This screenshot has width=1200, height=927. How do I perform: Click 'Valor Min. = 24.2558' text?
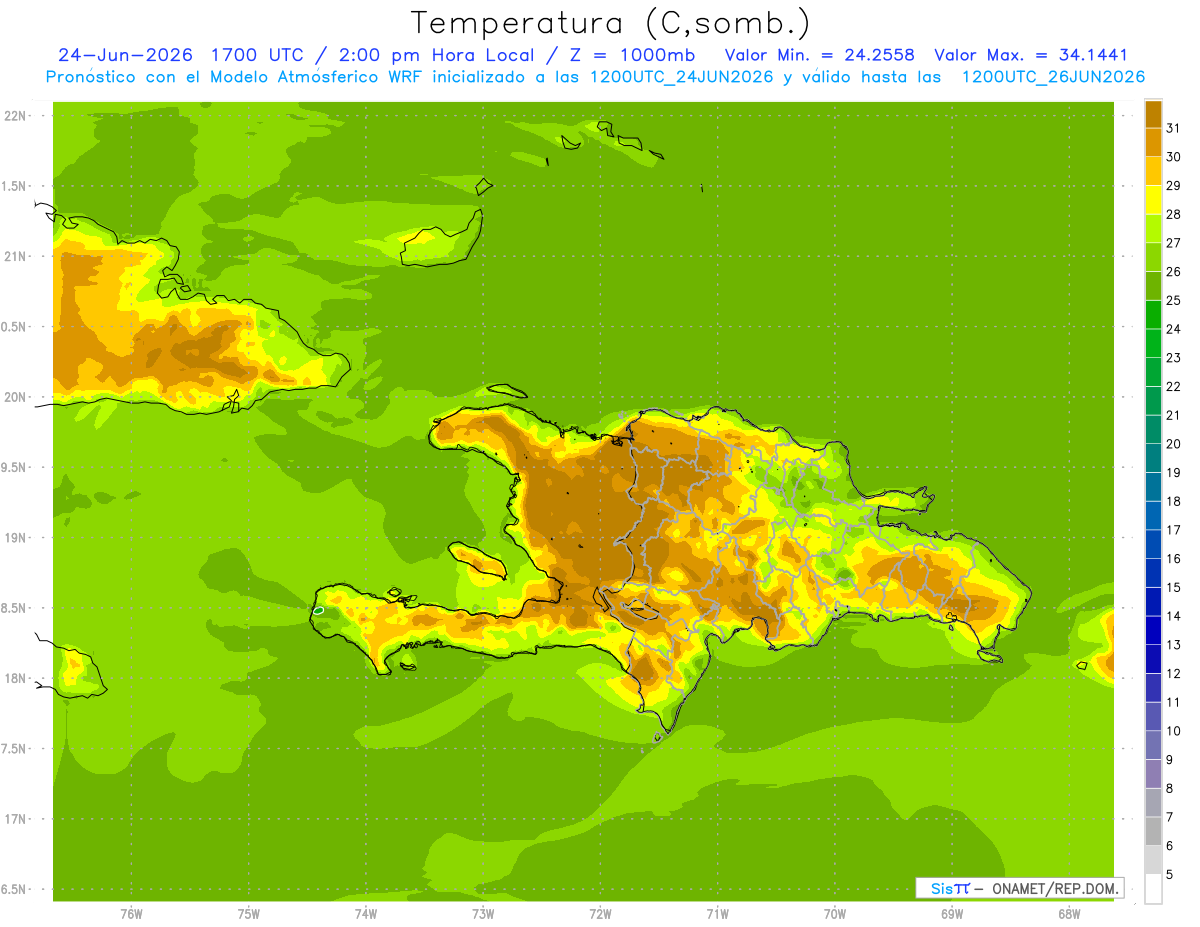pyautogui.click(x=820, y=55)
